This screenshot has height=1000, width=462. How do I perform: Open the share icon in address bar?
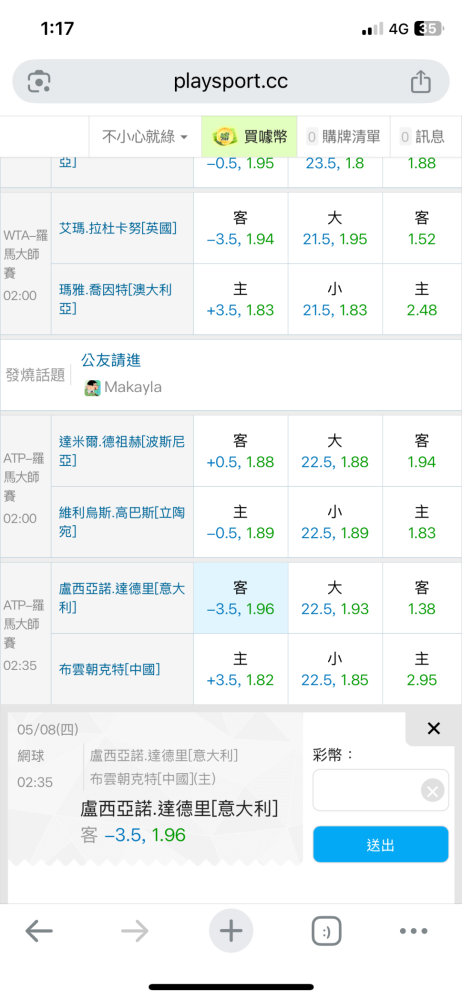[421, 82]
